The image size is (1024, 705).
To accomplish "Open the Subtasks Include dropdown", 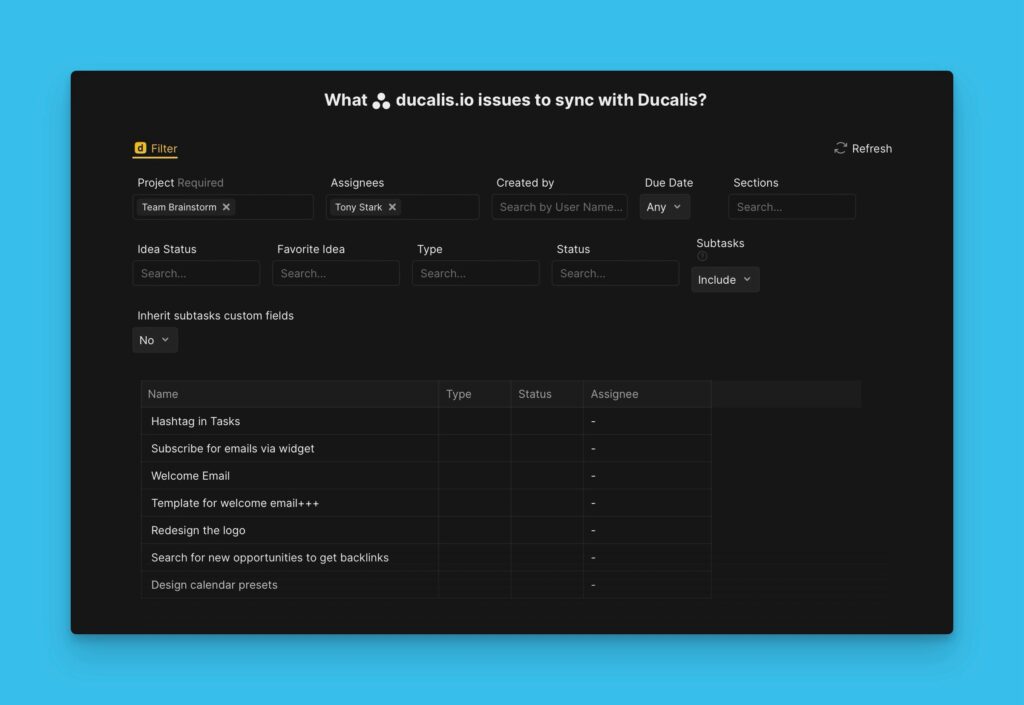I will click(x=724, y=280).
